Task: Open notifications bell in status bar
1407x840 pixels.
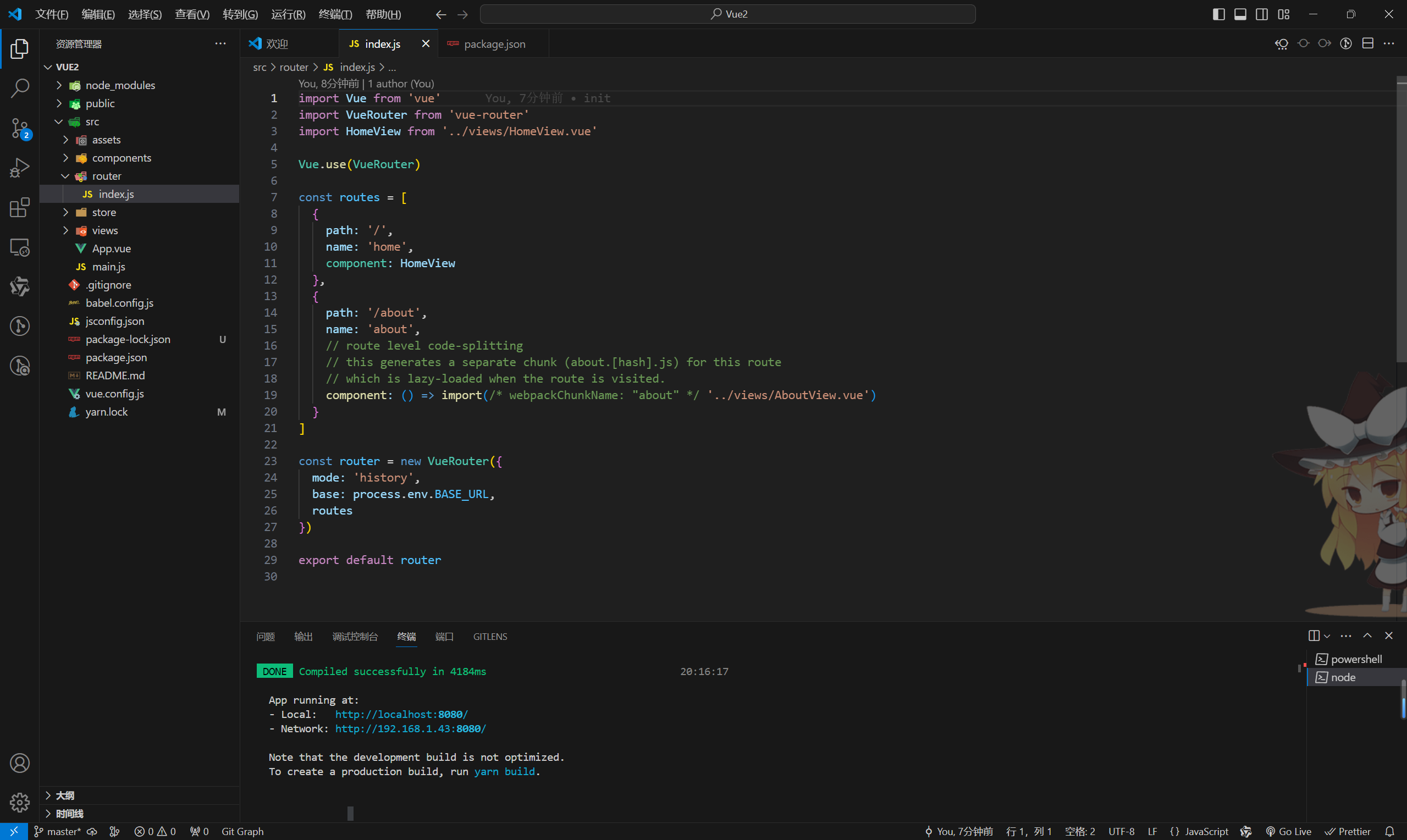Action: [1389, 831]
